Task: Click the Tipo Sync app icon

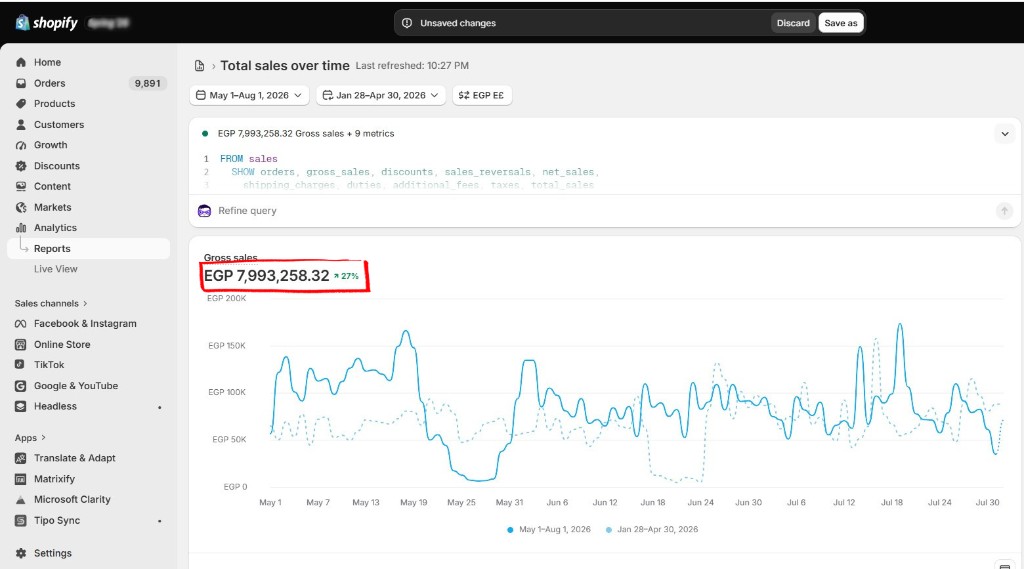Action: 20,520
